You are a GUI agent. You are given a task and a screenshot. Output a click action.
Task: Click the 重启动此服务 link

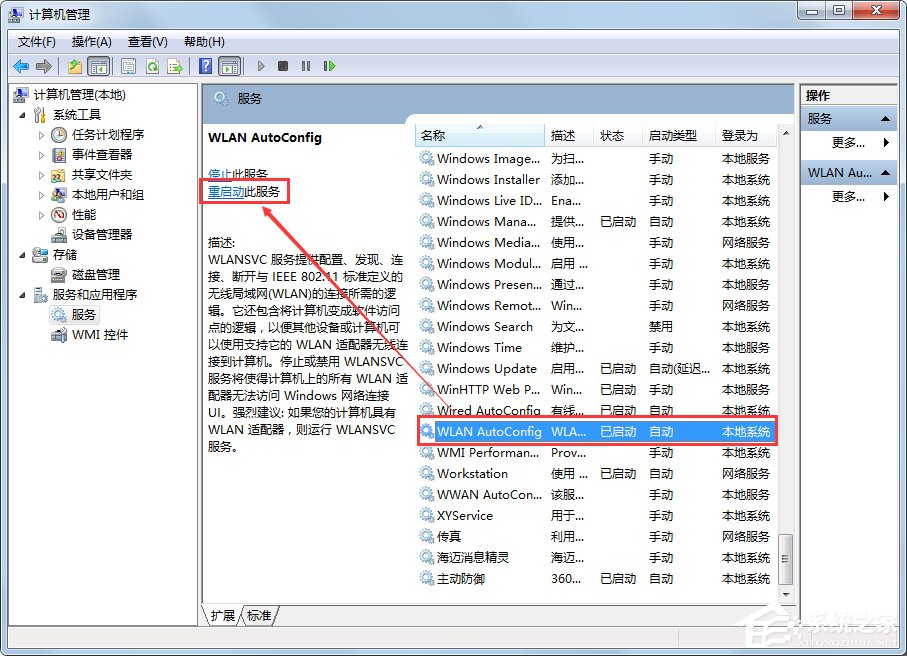click(244, 191)
